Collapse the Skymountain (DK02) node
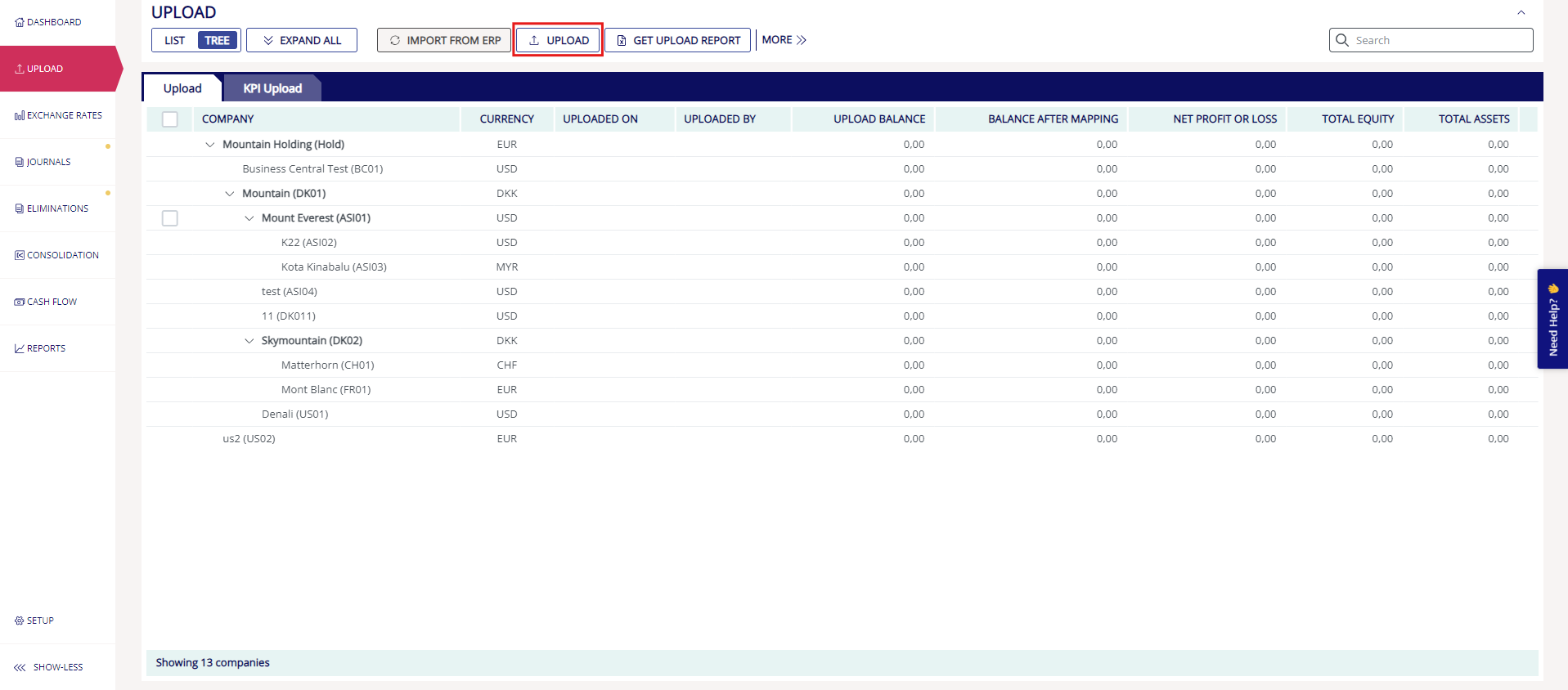 pos(249,341)
